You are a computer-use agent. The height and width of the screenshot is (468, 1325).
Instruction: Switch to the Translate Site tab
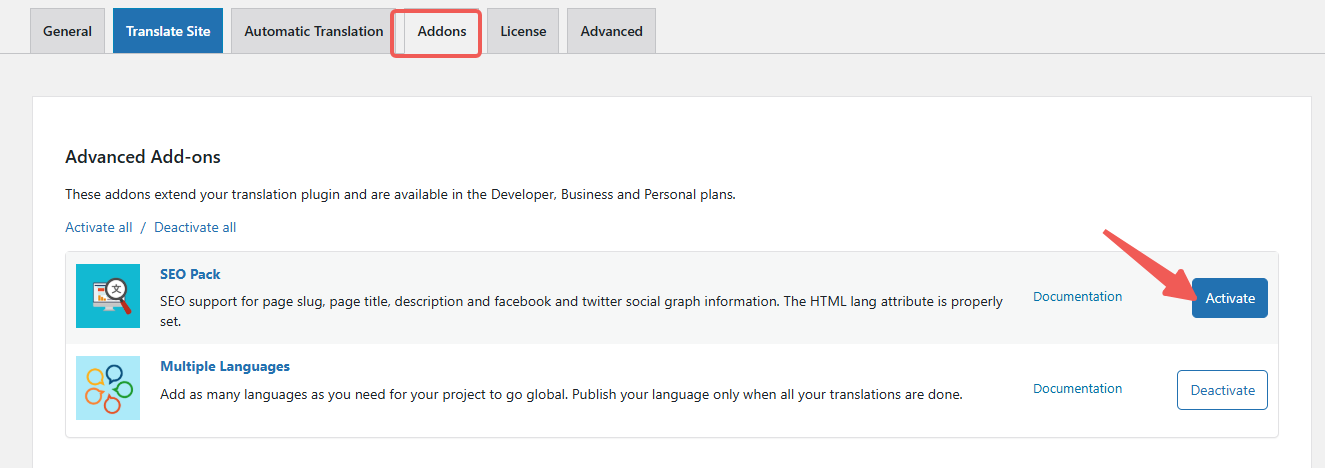click(168, 31)
